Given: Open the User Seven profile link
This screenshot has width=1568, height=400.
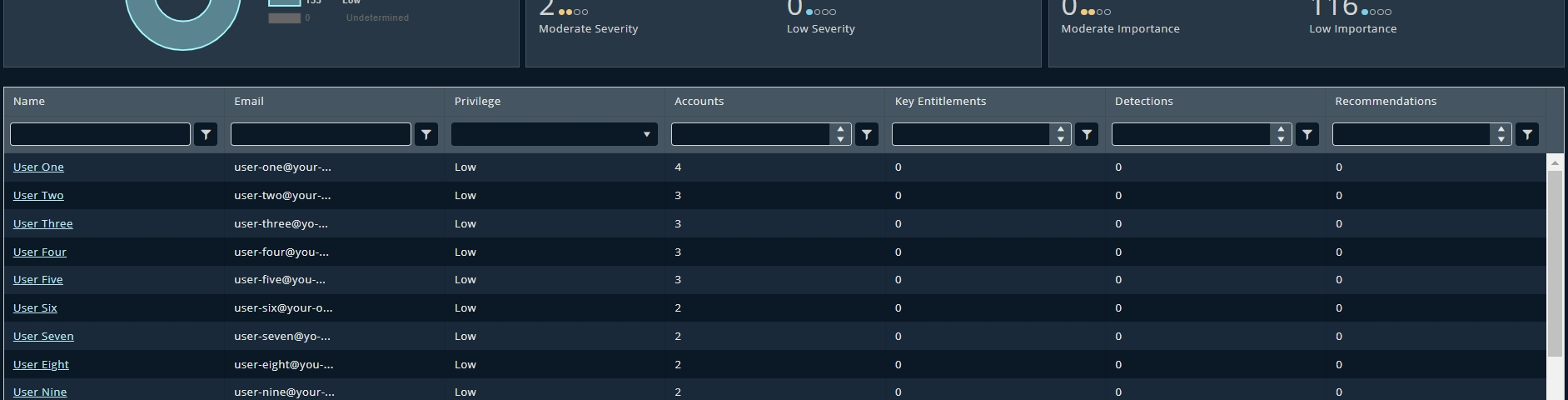Looking at the screenshot, I should click(43, 336).
